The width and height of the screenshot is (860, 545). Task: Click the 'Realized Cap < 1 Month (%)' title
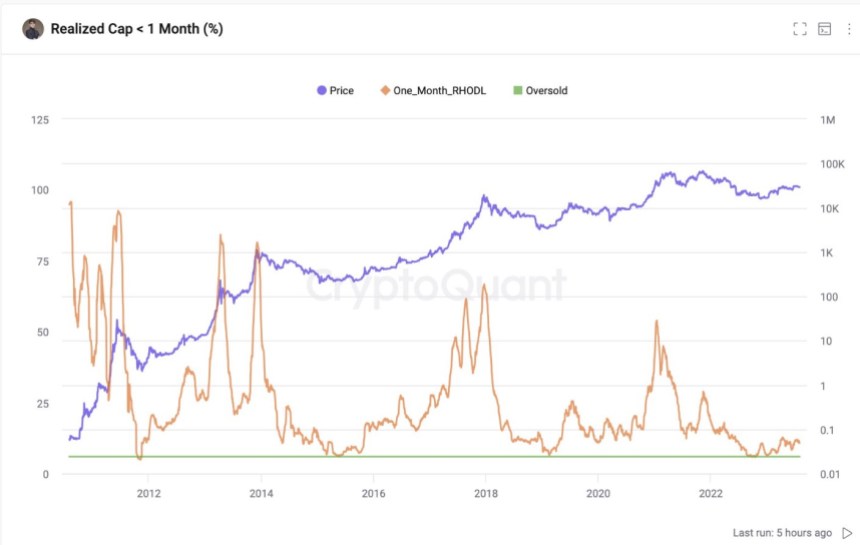tap(137, 29)
